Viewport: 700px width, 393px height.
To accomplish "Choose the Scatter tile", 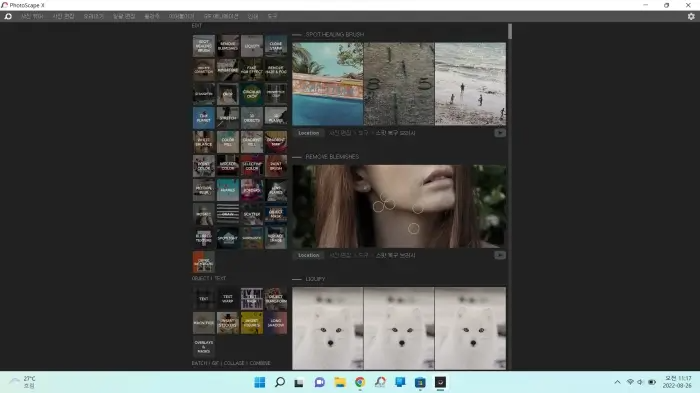I will tap(252, 214).
